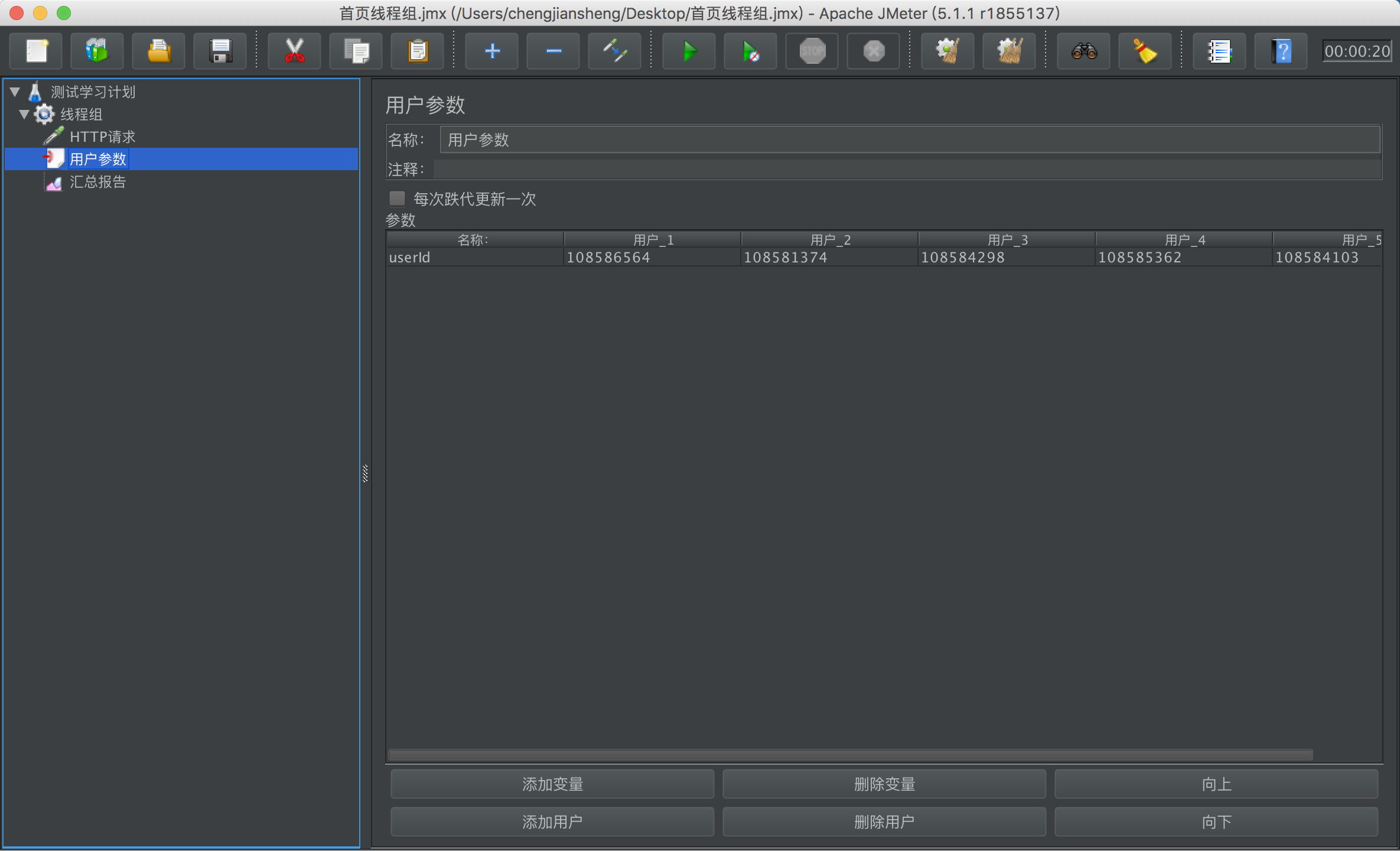Click the 108586564 value cell

pyautogui.click(x=652, y=257)
